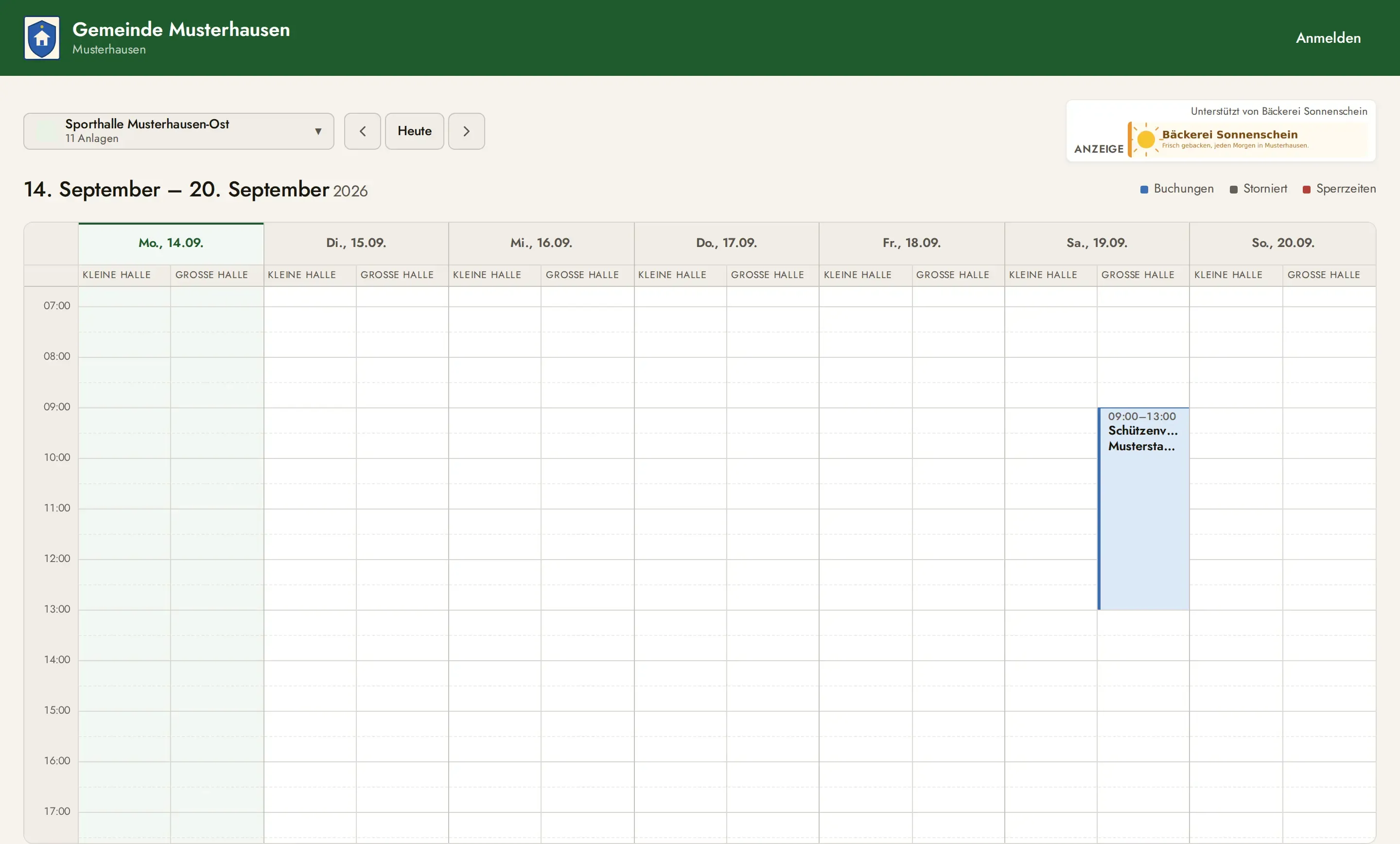Select the Fr., 18.09. day header

[x=912, y=243]
